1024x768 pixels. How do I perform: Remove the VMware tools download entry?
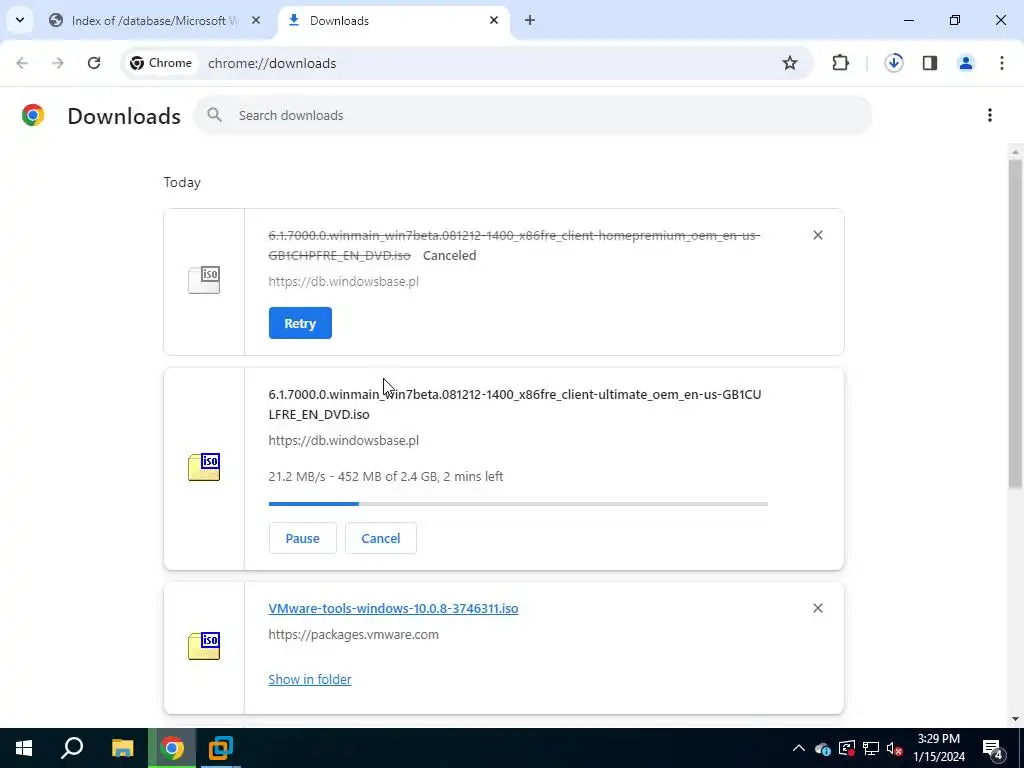[x=818, y=608]
